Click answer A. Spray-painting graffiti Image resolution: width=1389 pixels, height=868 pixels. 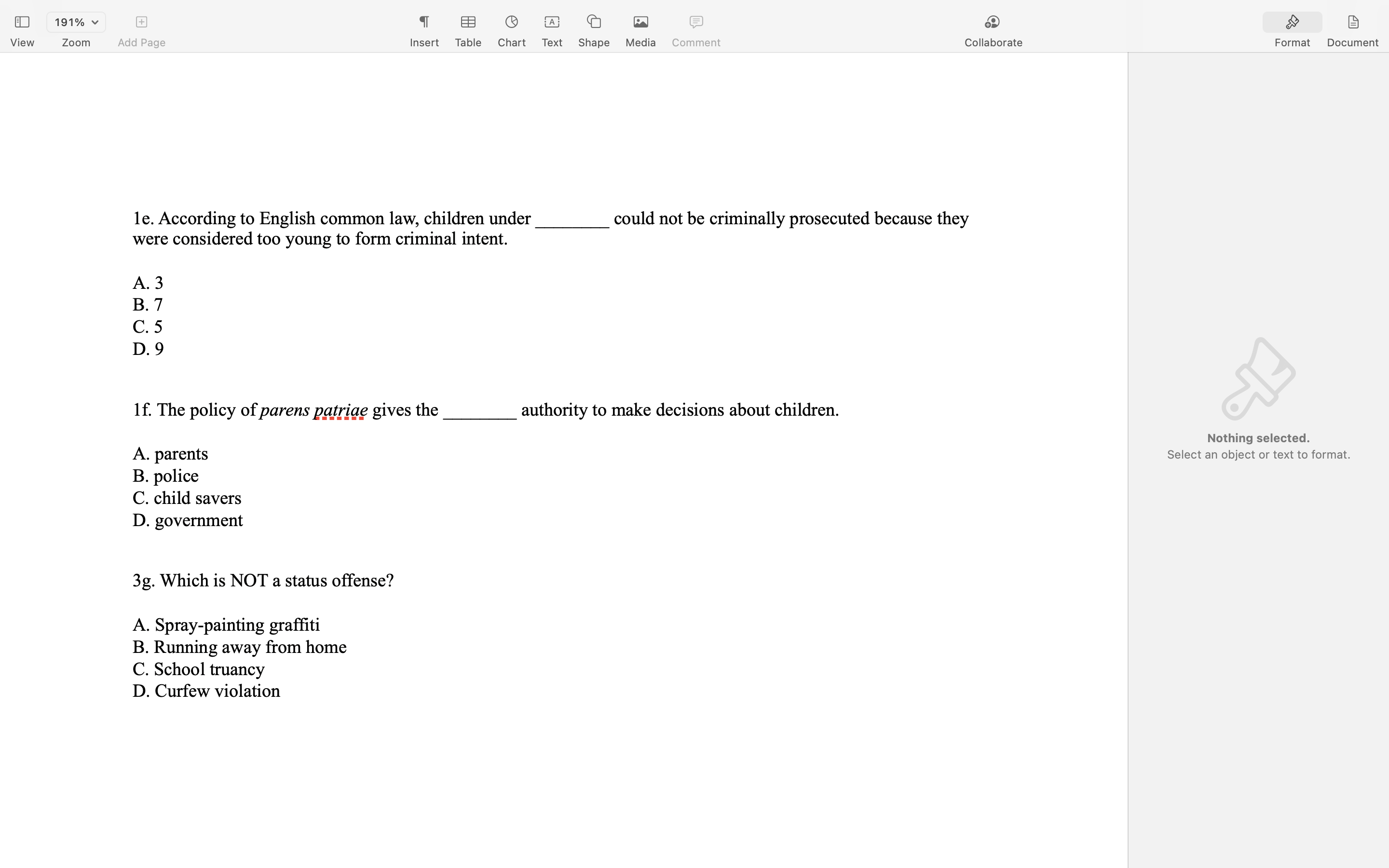pyautogui.click(x=226, y=624)
